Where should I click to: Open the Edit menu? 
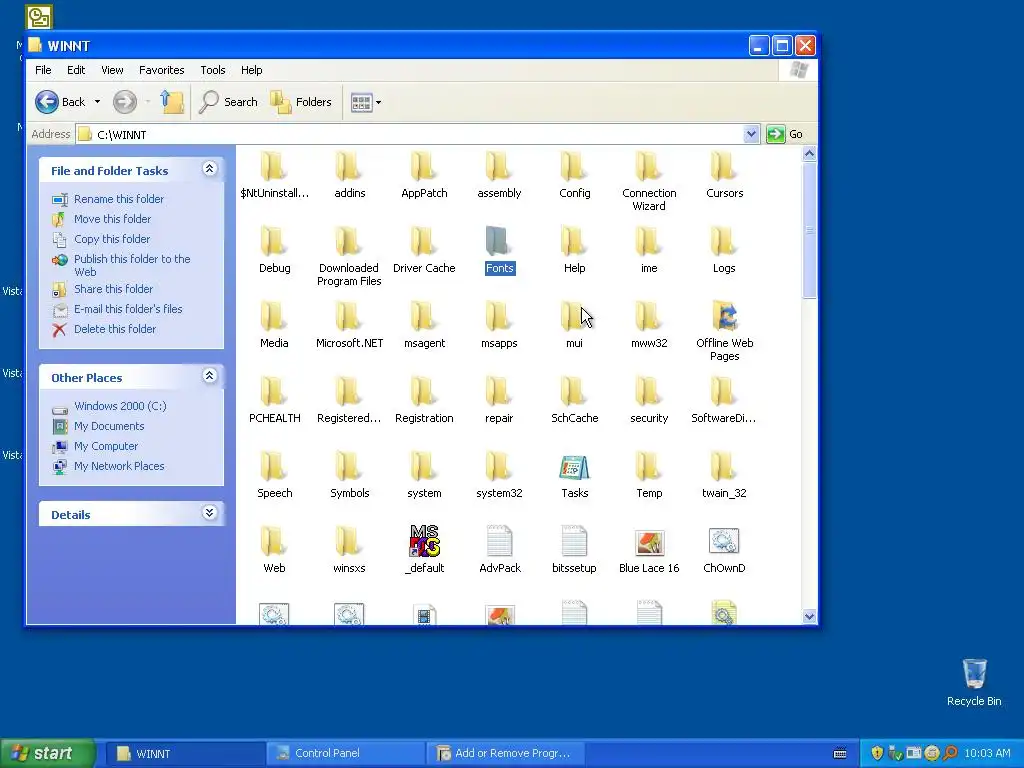76,70
